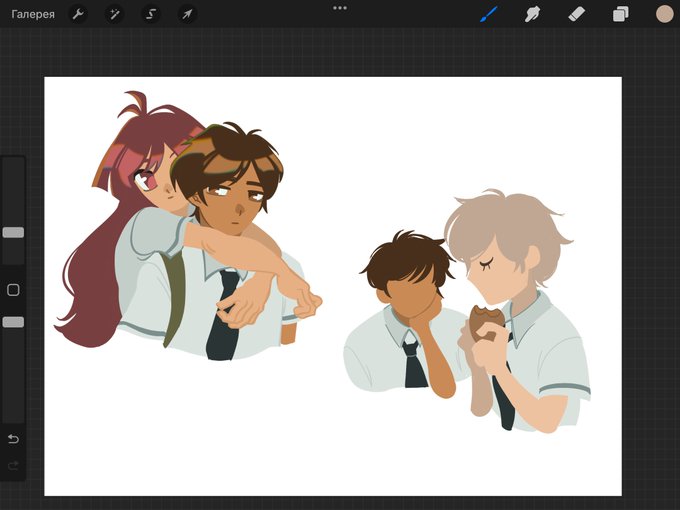Undo the last action with the arrow
This screenshot has height=510, width=680.
(13, 439)
